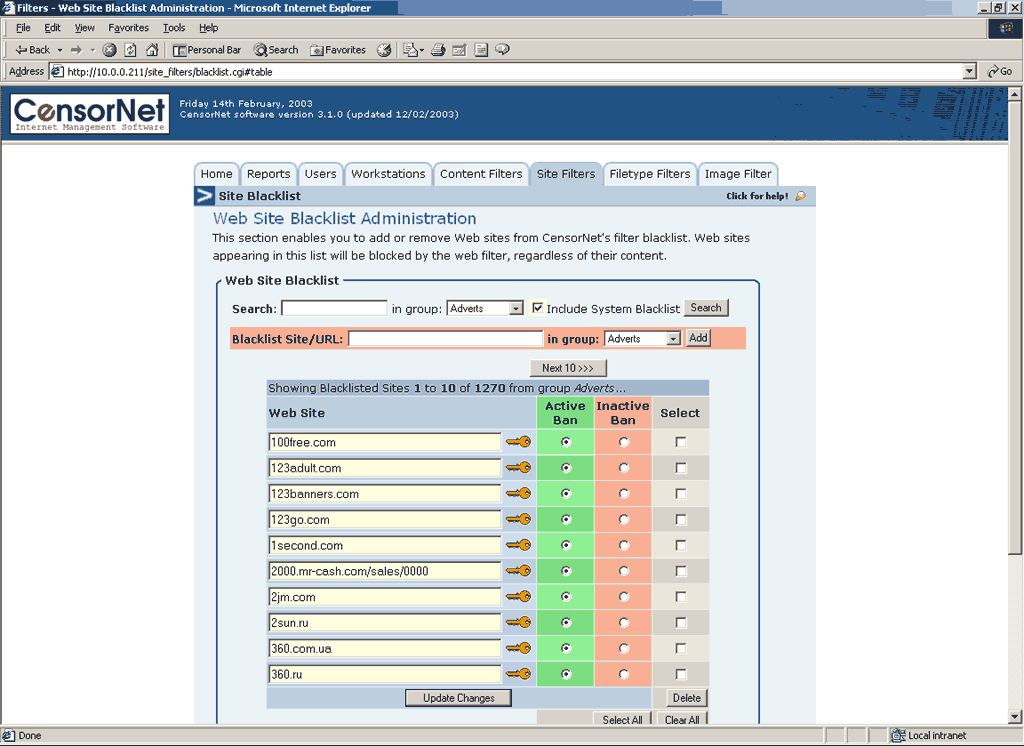The image size is (1024, 747).
Task: Open the Search toolbar button
Action: [x=276, y=50]
